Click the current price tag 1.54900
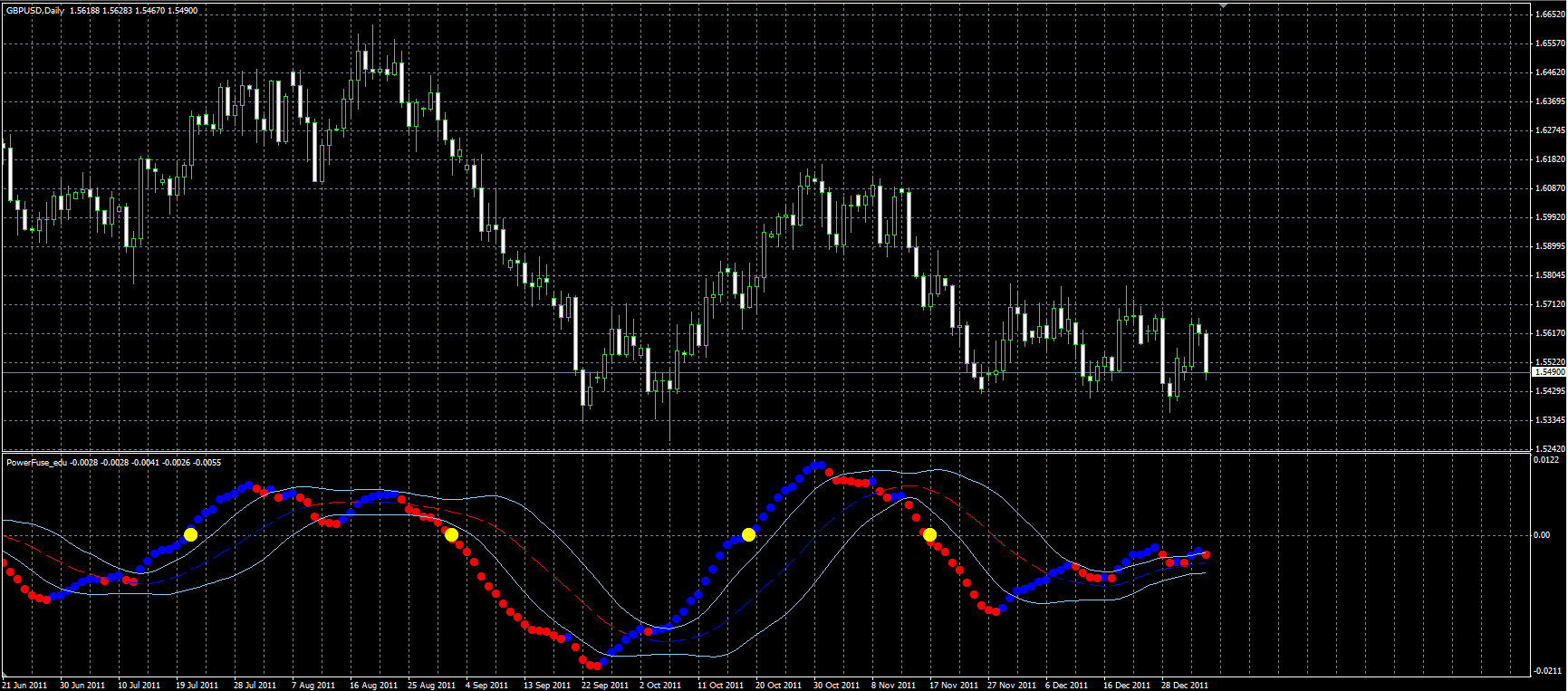1568x691 pixels. point(1549,372)
